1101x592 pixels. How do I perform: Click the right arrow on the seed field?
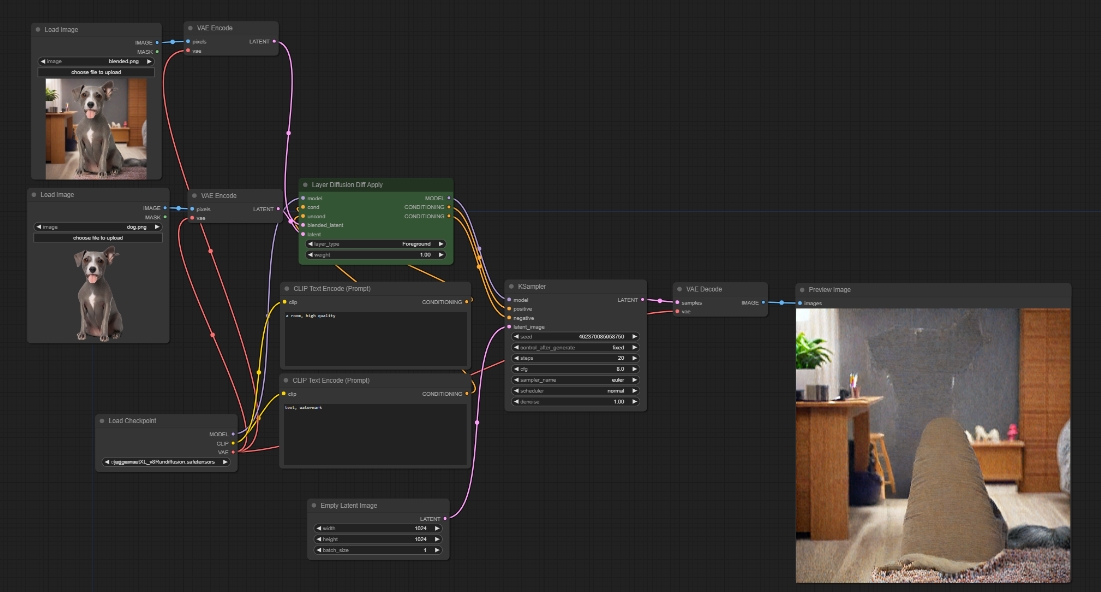(x=635, y=336)
